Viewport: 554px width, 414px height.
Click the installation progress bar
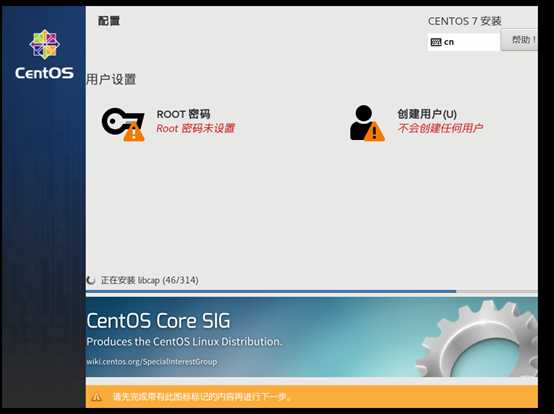pos(312,292)
